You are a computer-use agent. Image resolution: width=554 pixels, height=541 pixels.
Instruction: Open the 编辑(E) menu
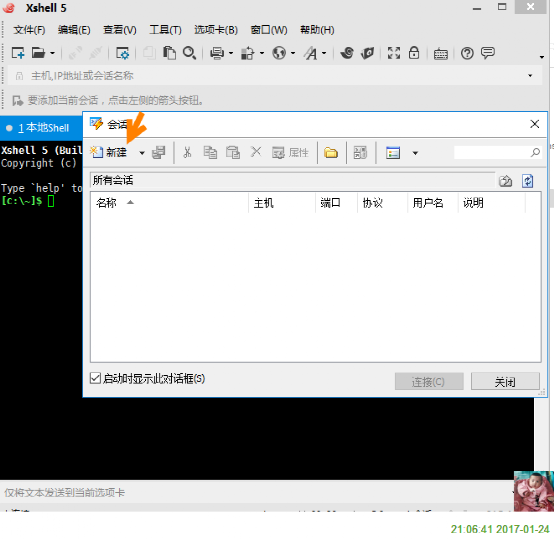click(x=74, y=30)
